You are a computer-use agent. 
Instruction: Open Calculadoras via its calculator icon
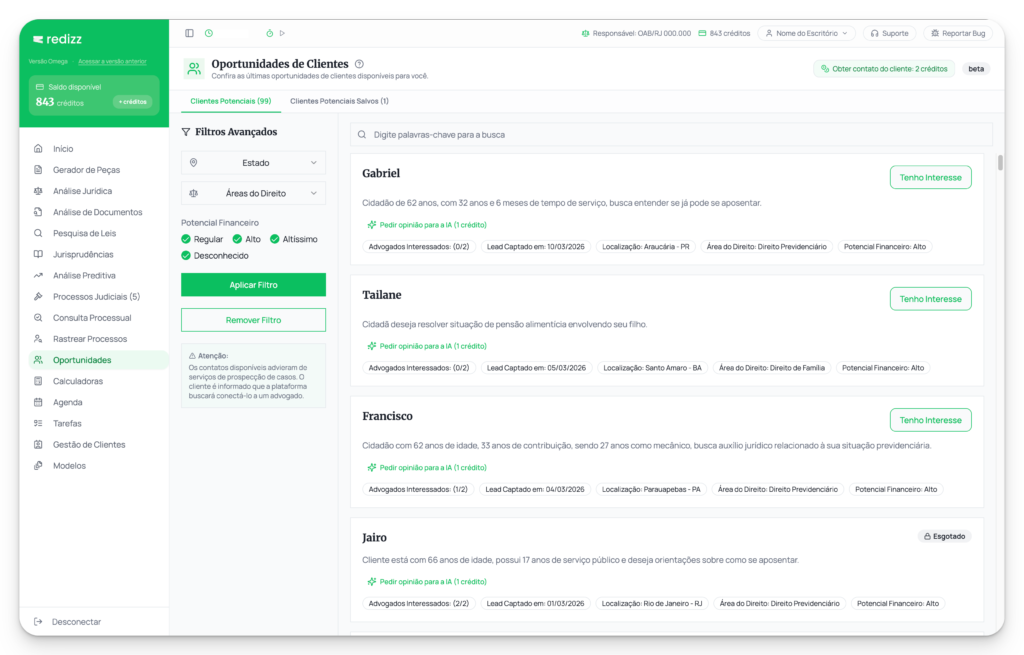(x=38, y=381)
